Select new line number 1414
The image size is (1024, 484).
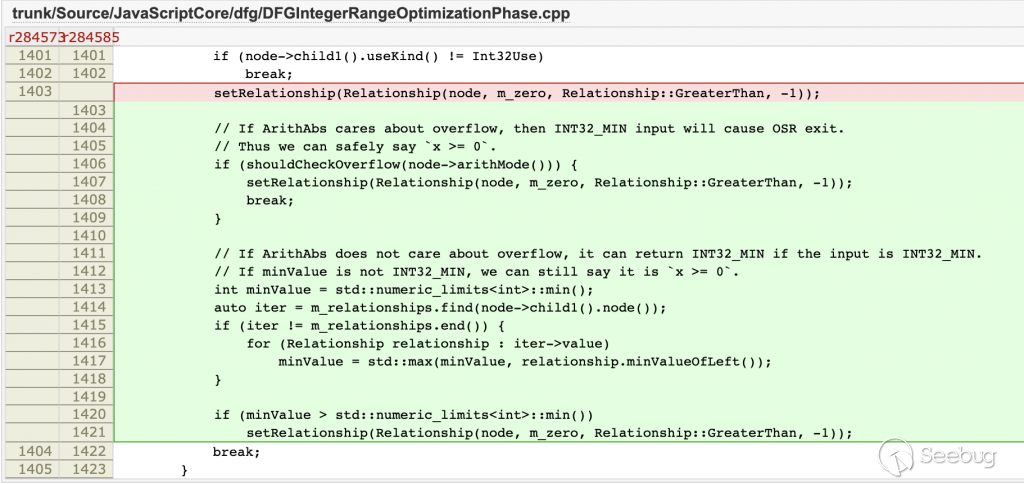coord(89,307)
